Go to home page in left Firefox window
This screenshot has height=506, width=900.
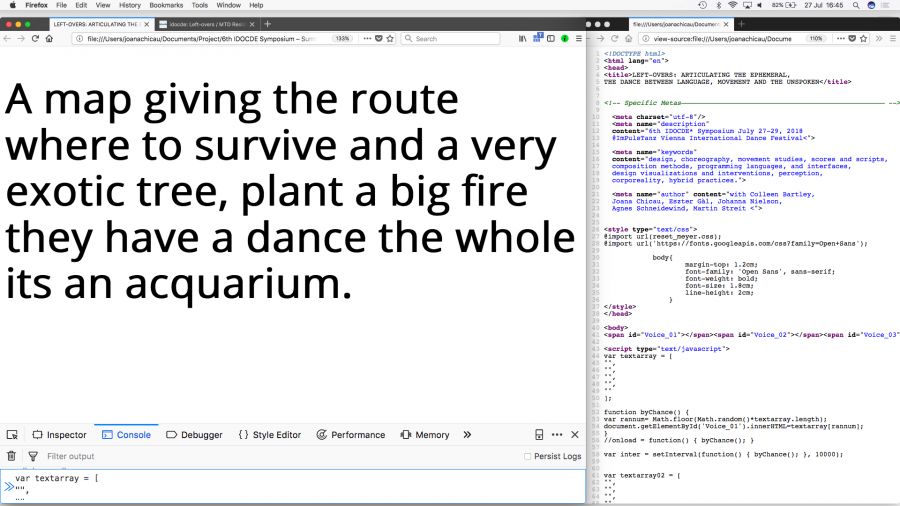click(x=50, y=38)
